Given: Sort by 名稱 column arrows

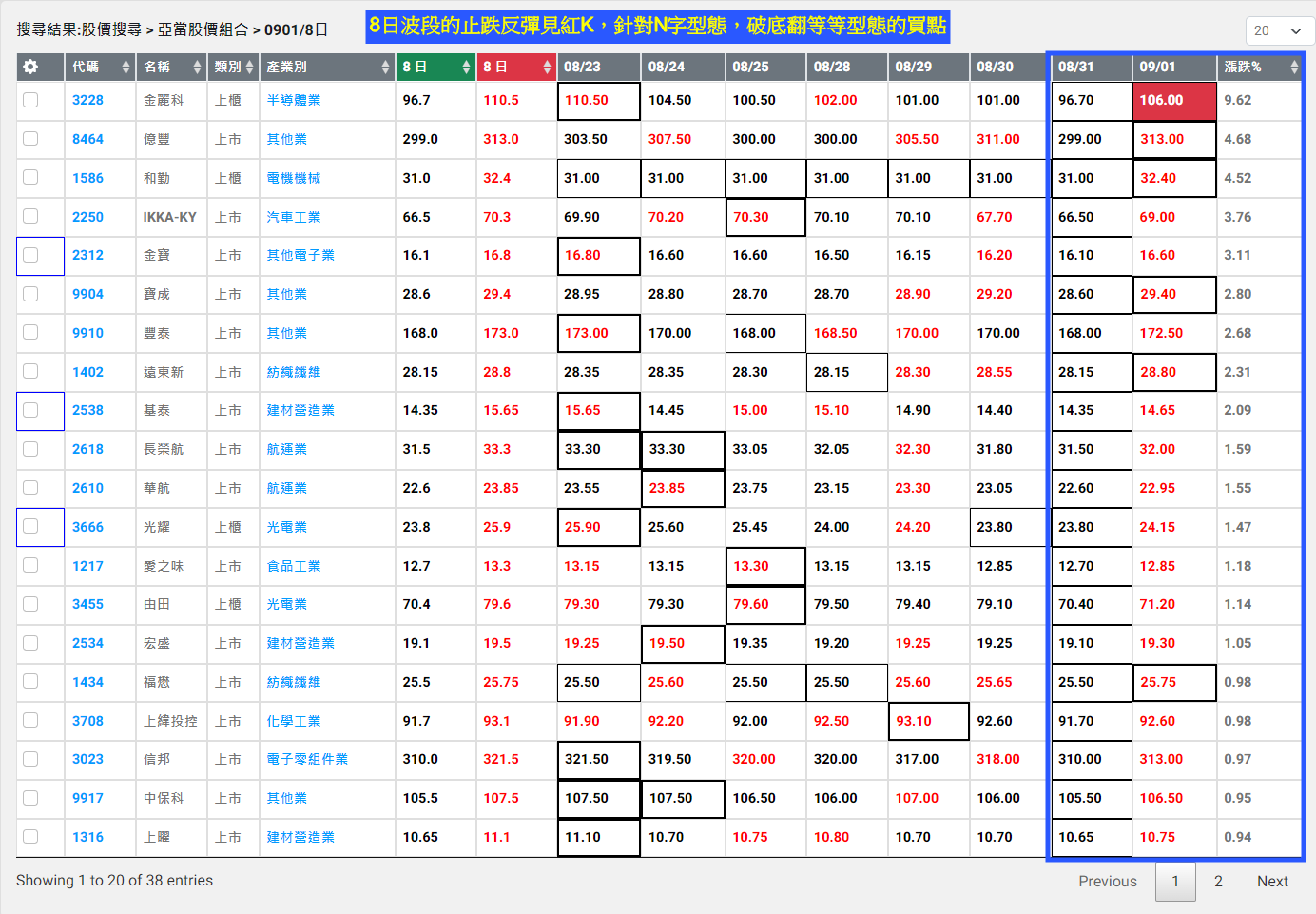Looking at the screenshot, I should tap(197, 67).
